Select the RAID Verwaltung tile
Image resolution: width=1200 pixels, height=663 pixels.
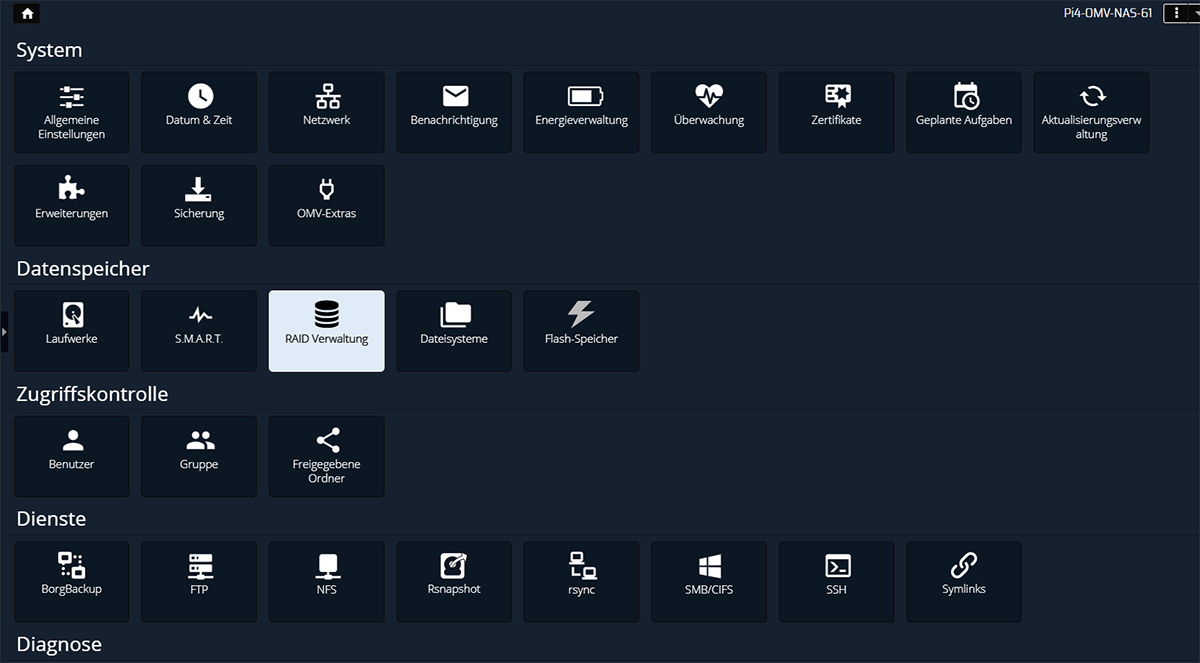pos(326,331)
